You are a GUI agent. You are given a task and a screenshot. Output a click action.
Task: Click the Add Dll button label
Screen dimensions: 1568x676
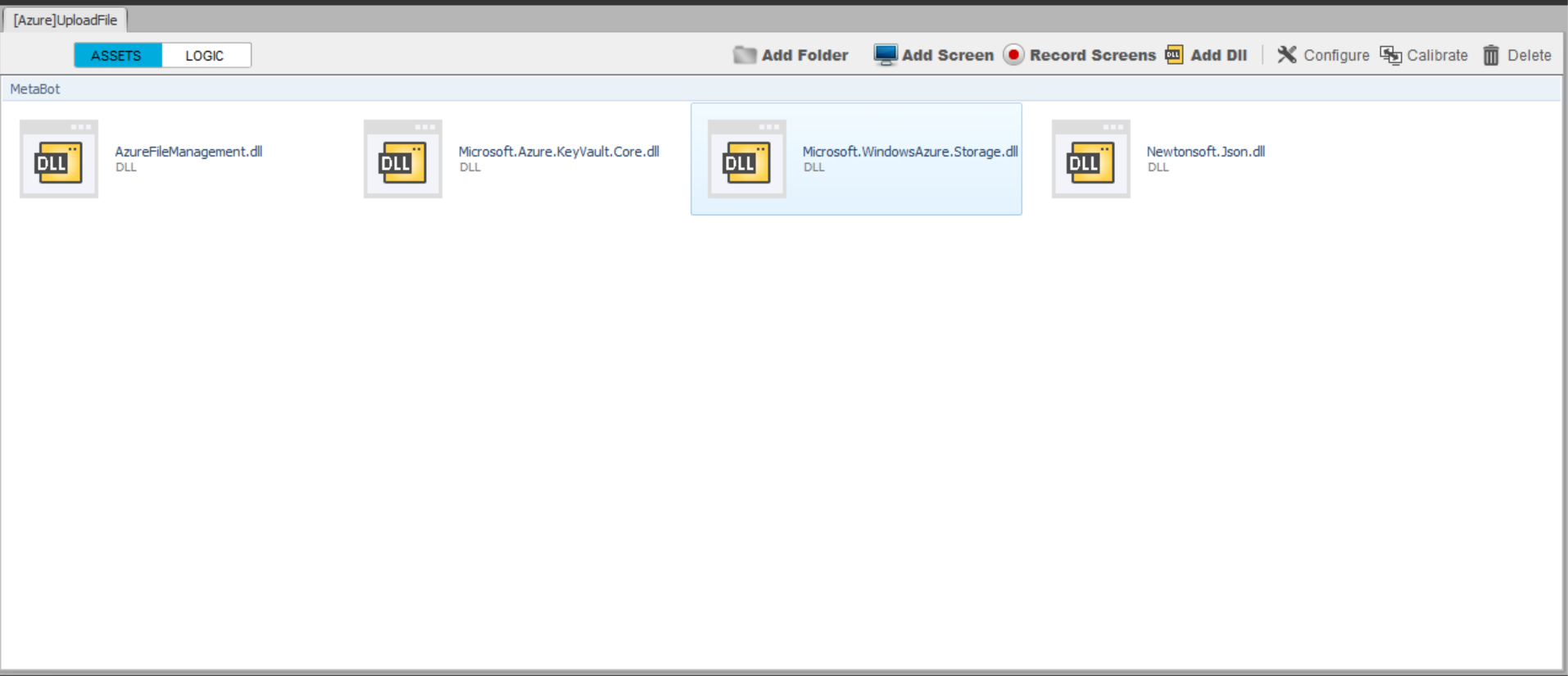[x=1219, y=55]
